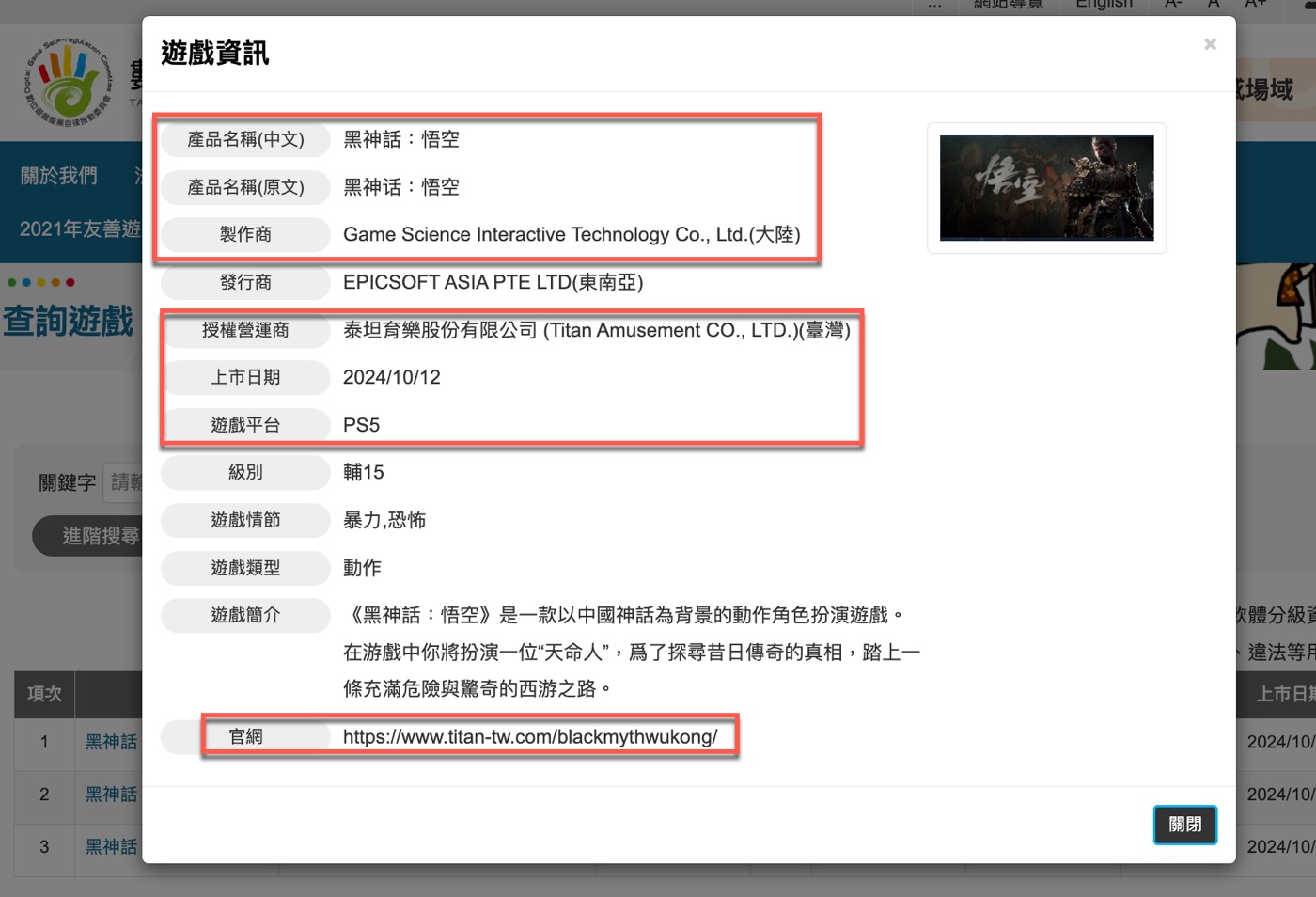The width and height of the screenshot is (1316, 897).
Task: Click the titan-tw.com official website URL
Action: tap(530, 736)
